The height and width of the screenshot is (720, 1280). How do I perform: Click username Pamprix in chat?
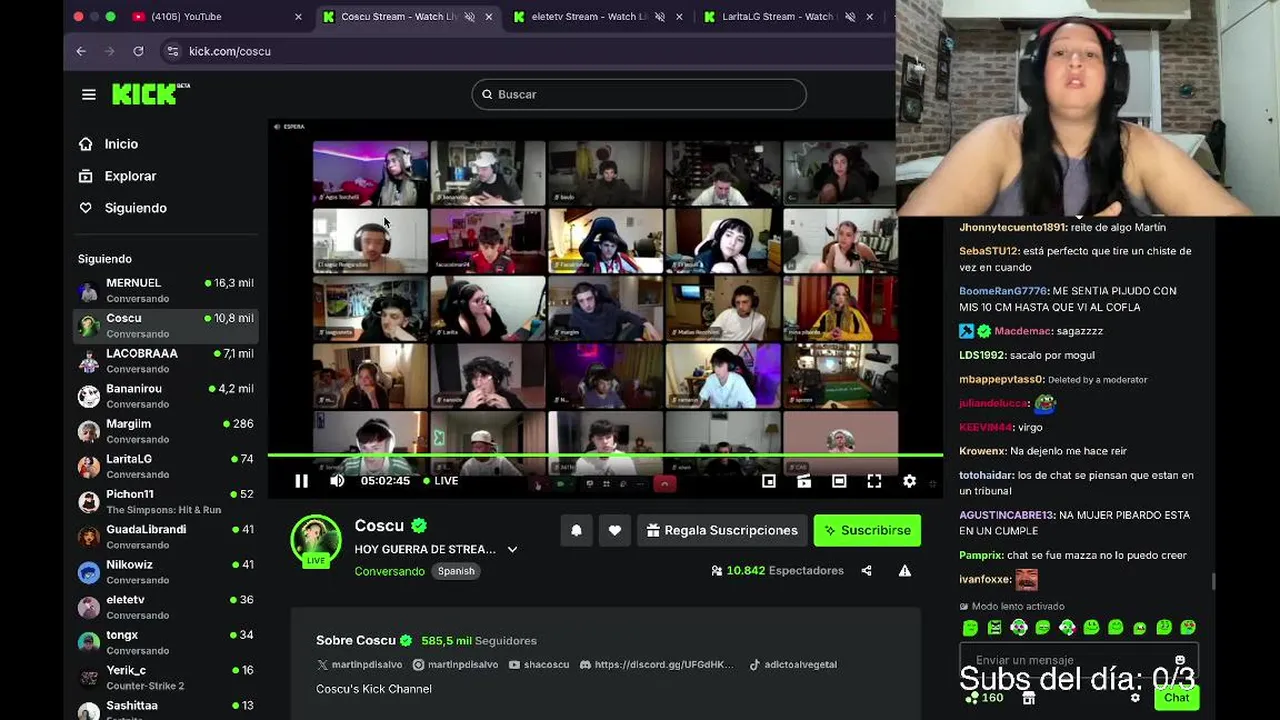pyautogui.click(x=981, y=555)
